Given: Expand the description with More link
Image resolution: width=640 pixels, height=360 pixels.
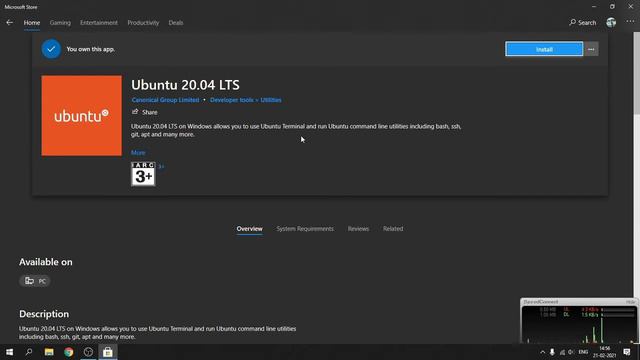Looking at the screenshot, I should [x=138, y=153].
